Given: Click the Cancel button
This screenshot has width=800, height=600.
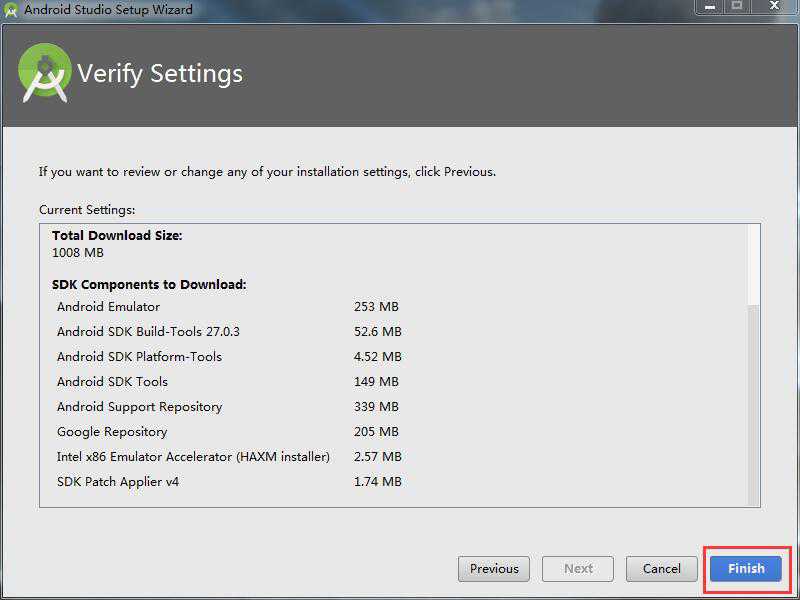Looking at the screenshot, I should point(661,568).
